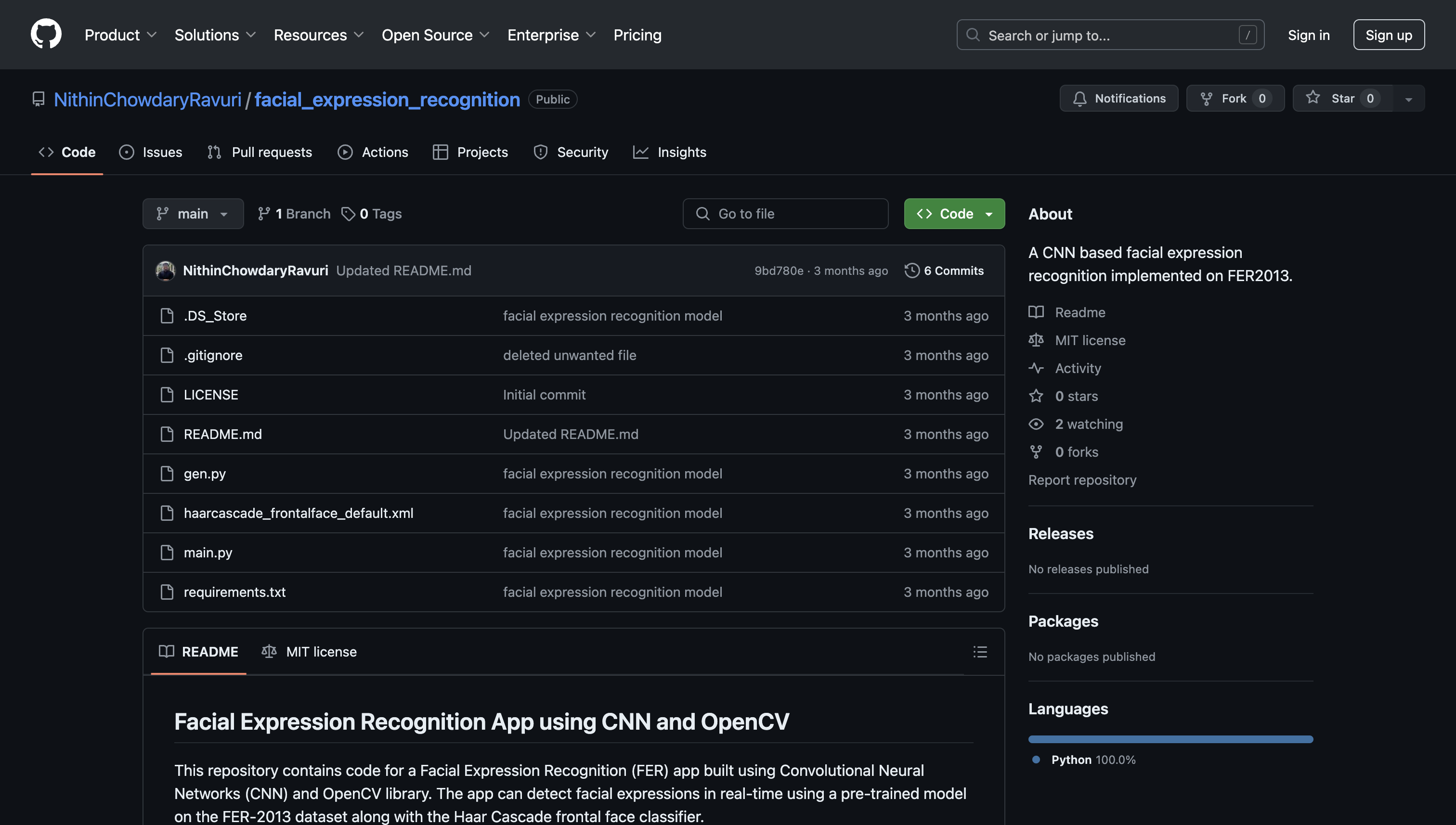Click the tag icon next to Tags
The image size is (1456, 825).
pyautogui.click(x=348, y=214)
